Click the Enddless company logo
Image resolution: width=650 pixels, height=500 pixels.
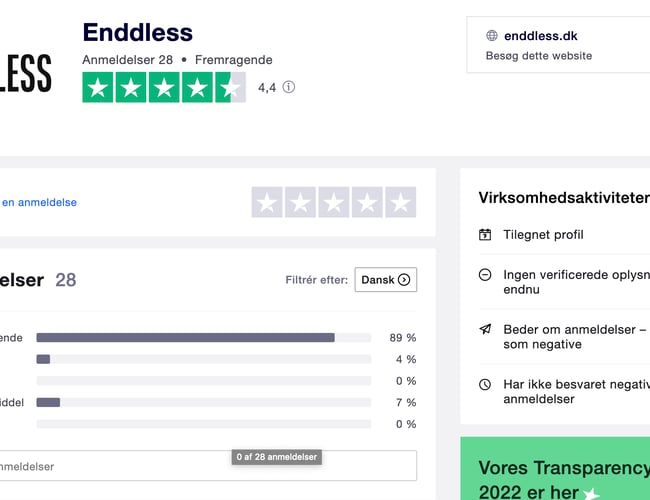pyautogui.click(x=27, y=72)
